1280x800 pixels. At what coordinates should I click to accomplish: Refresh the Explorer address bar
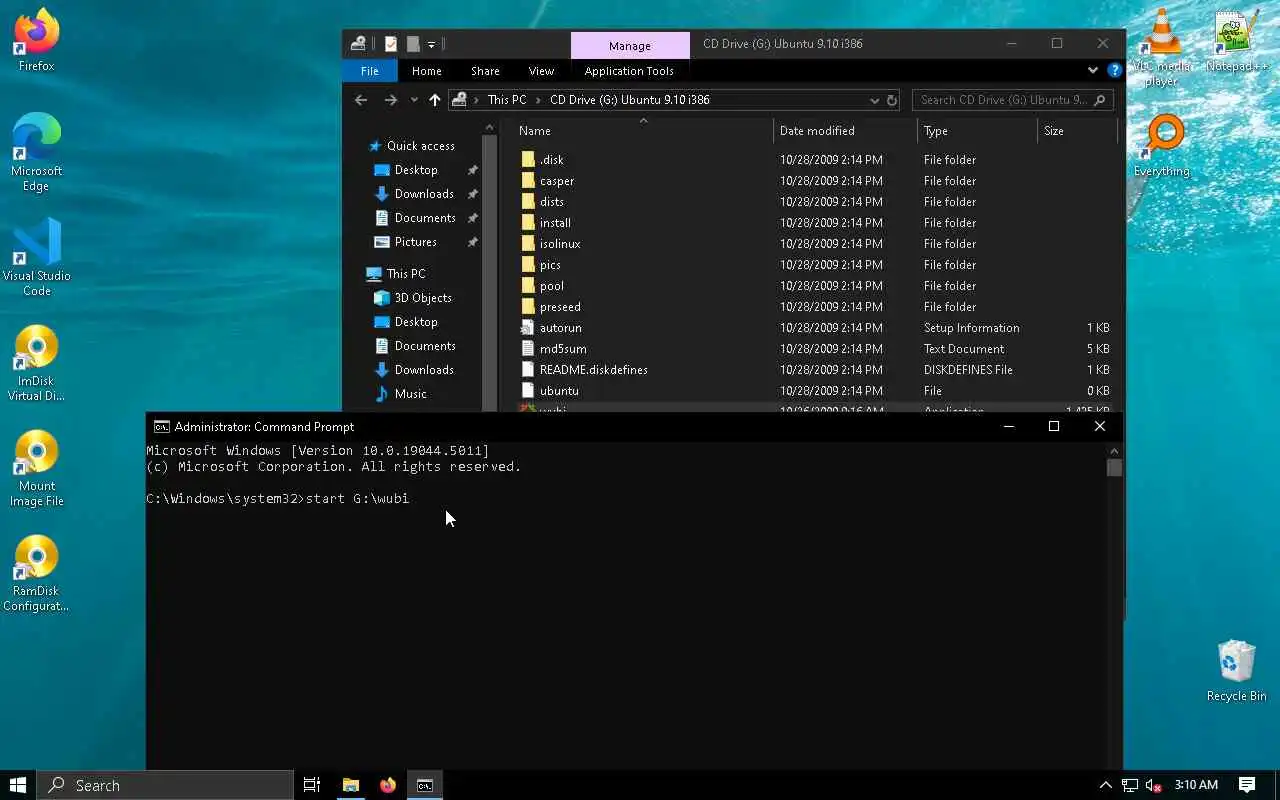tap(892, 100)
